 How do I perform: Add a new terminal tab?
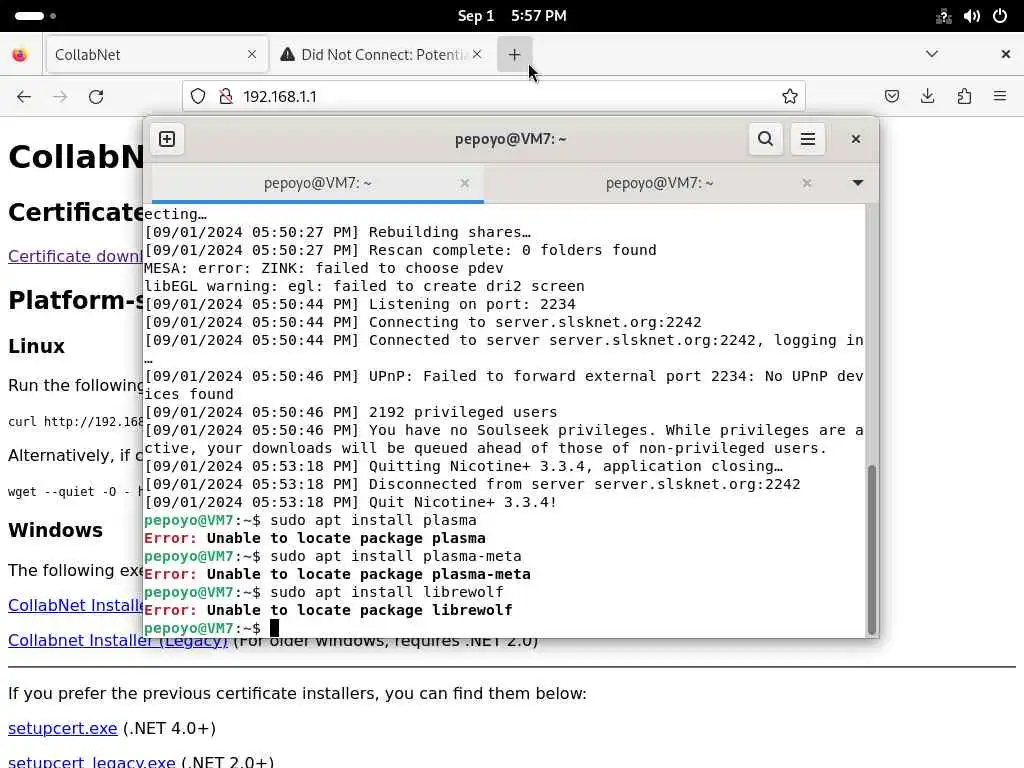tap(167, 139)
